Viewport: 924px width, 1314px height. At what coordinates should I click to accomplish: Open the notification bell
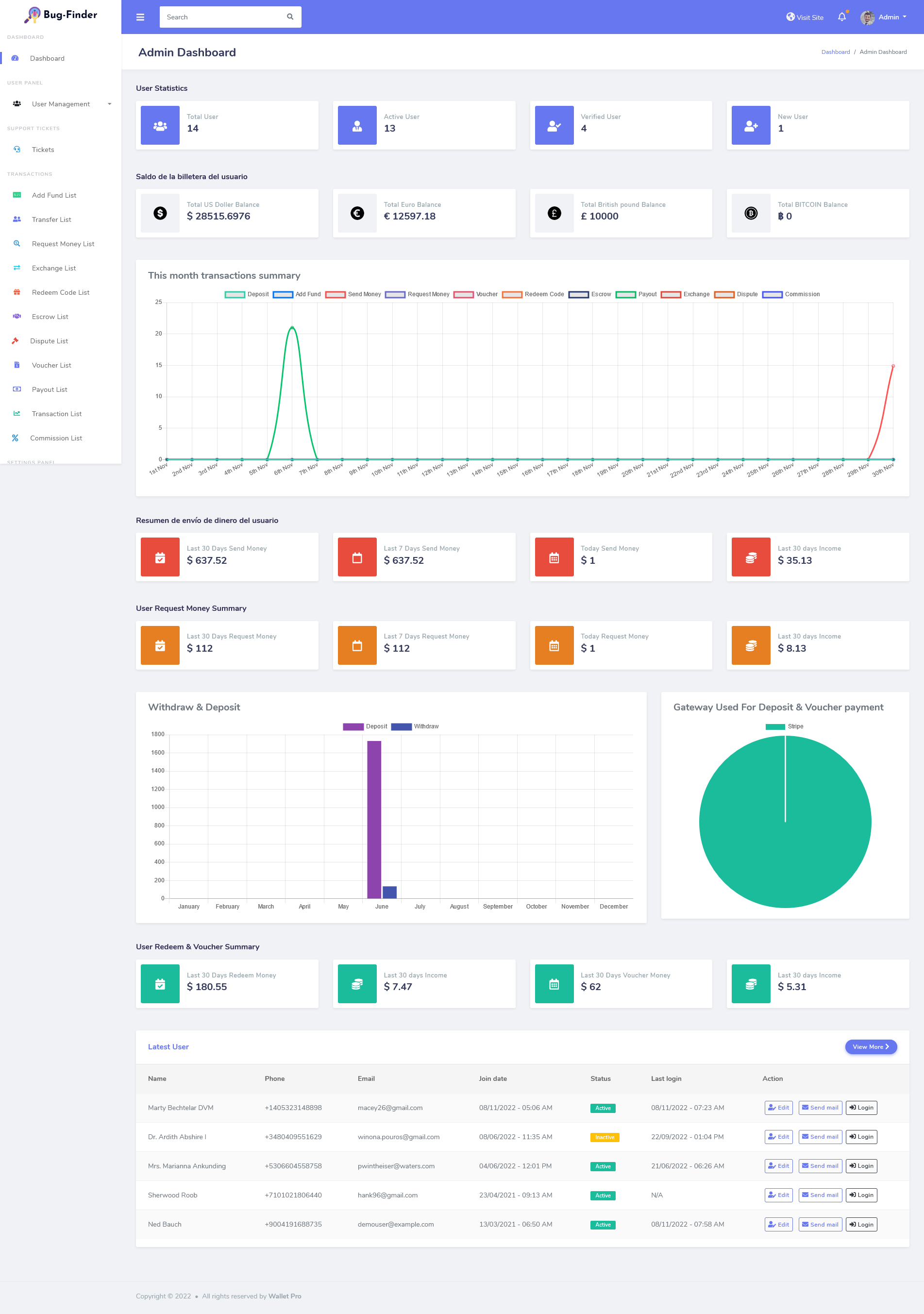[x=841, y=17]
